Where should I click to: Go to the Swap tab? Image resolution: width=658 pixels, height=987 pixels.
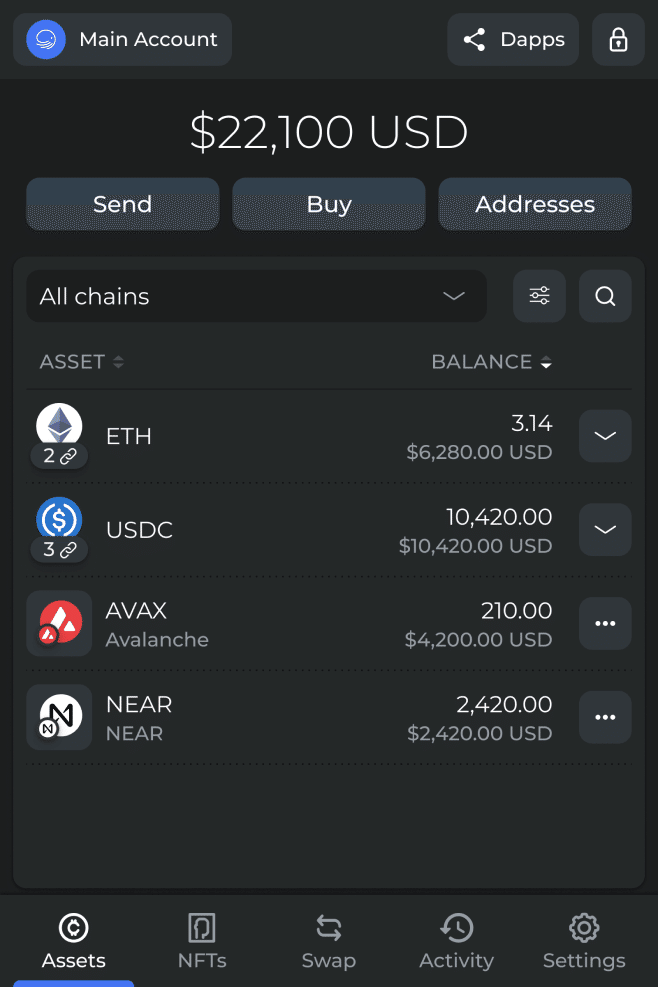pos(329,941)
